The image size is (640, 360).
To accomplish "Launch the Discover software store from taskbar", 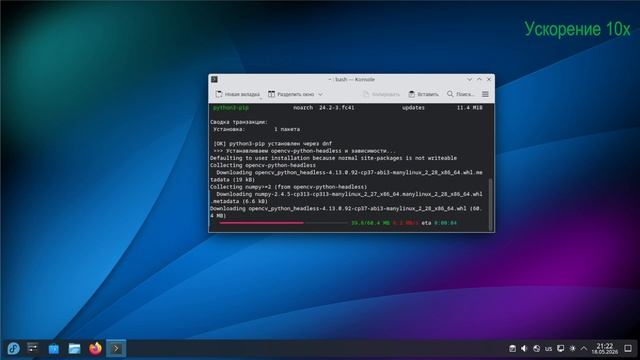I will tap(53, 349).
